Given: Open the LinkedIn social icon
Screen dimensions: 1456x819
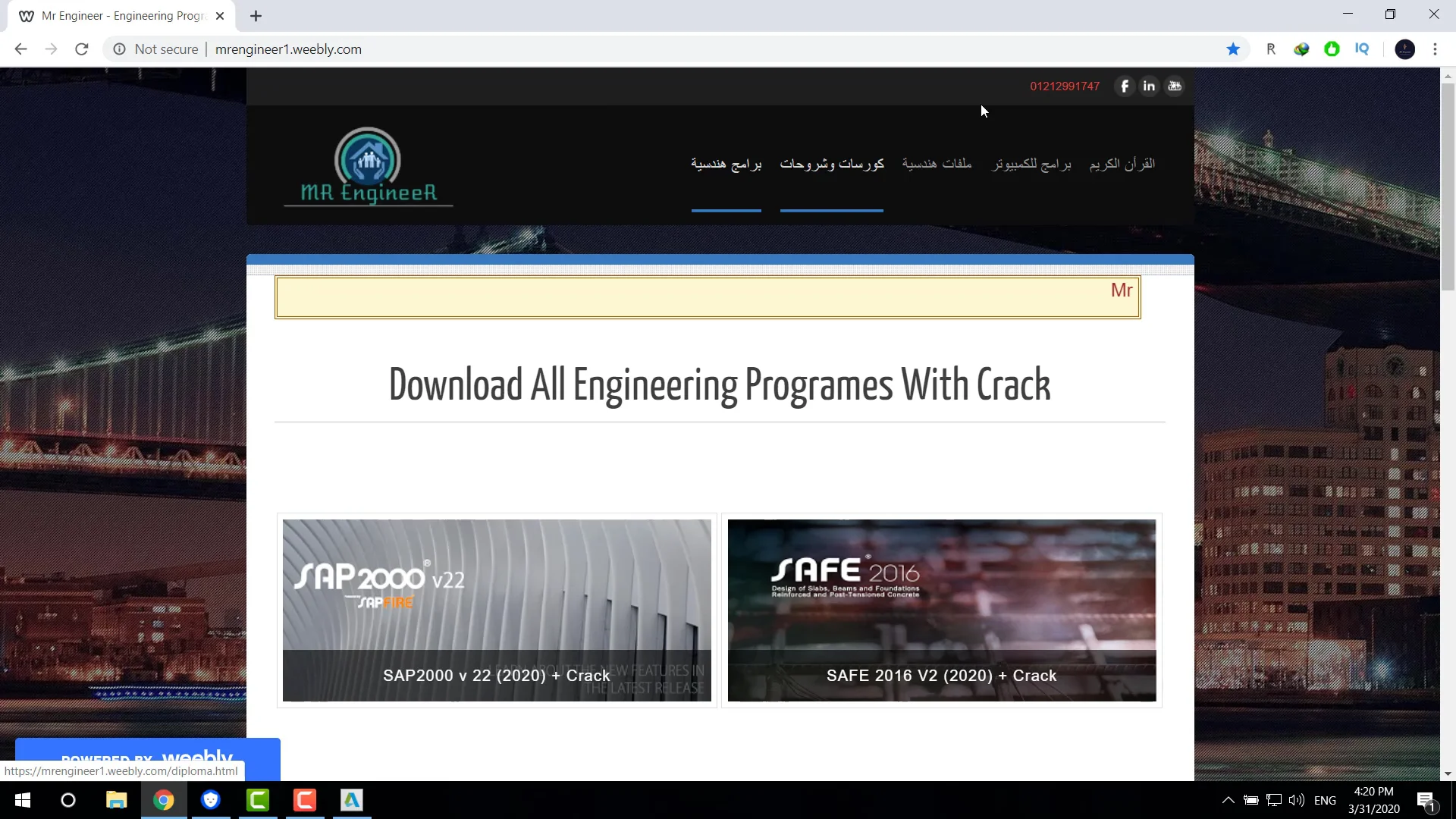Looking at the screenshot, I should [1150, 86].
